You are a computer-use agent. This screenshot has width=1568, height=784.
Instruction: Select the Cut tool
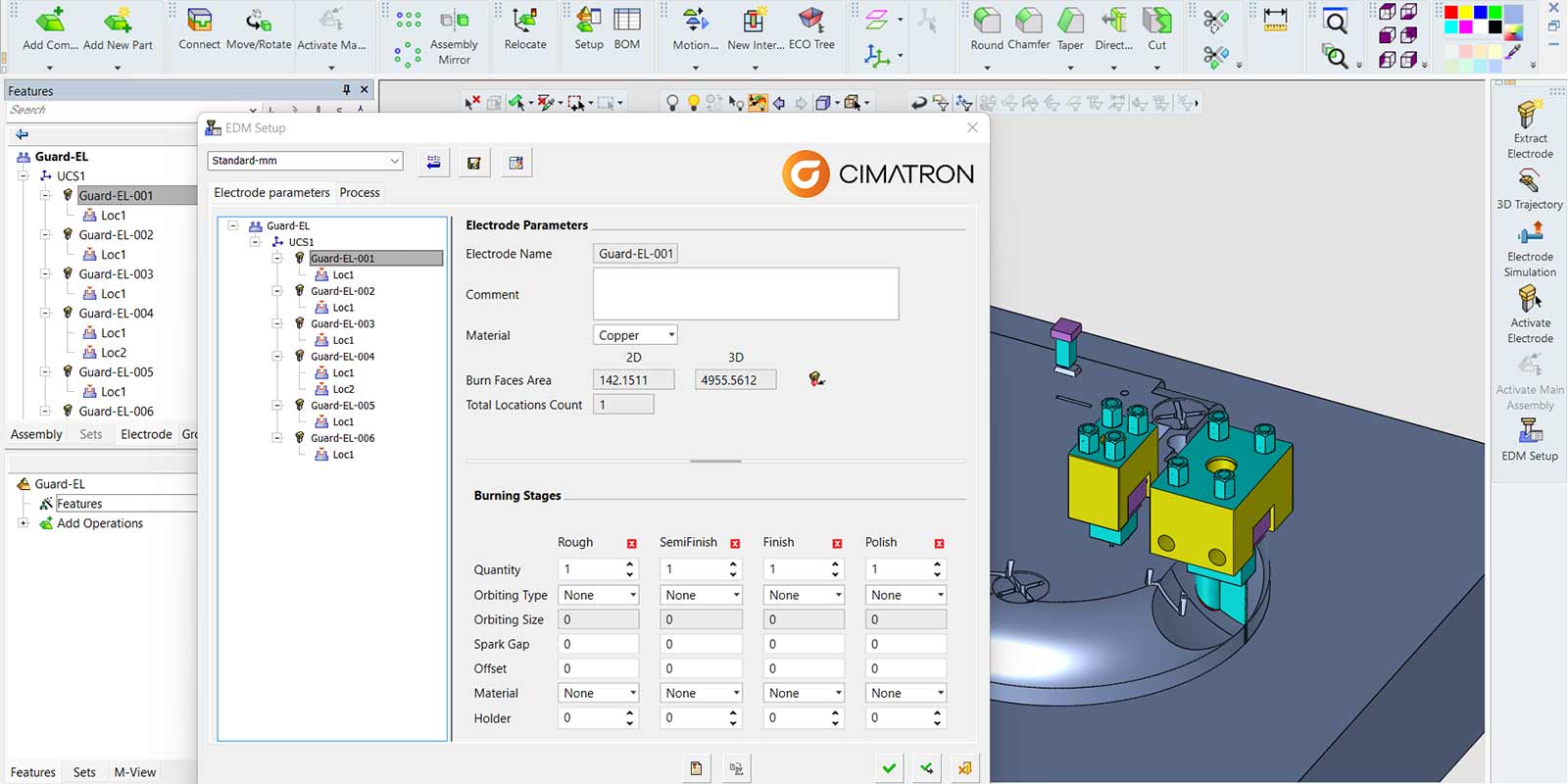(1157, 22)
